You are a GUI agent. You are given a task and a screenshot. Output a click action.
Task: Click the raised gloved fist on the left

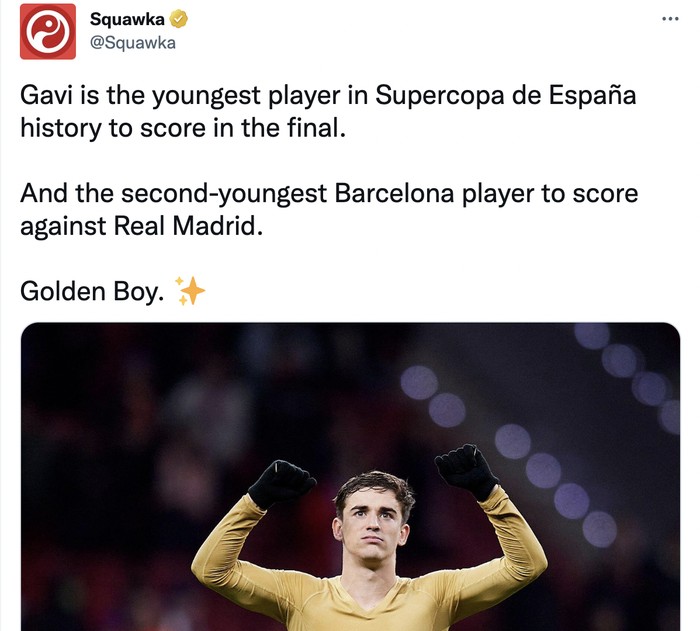pos(281,482)
